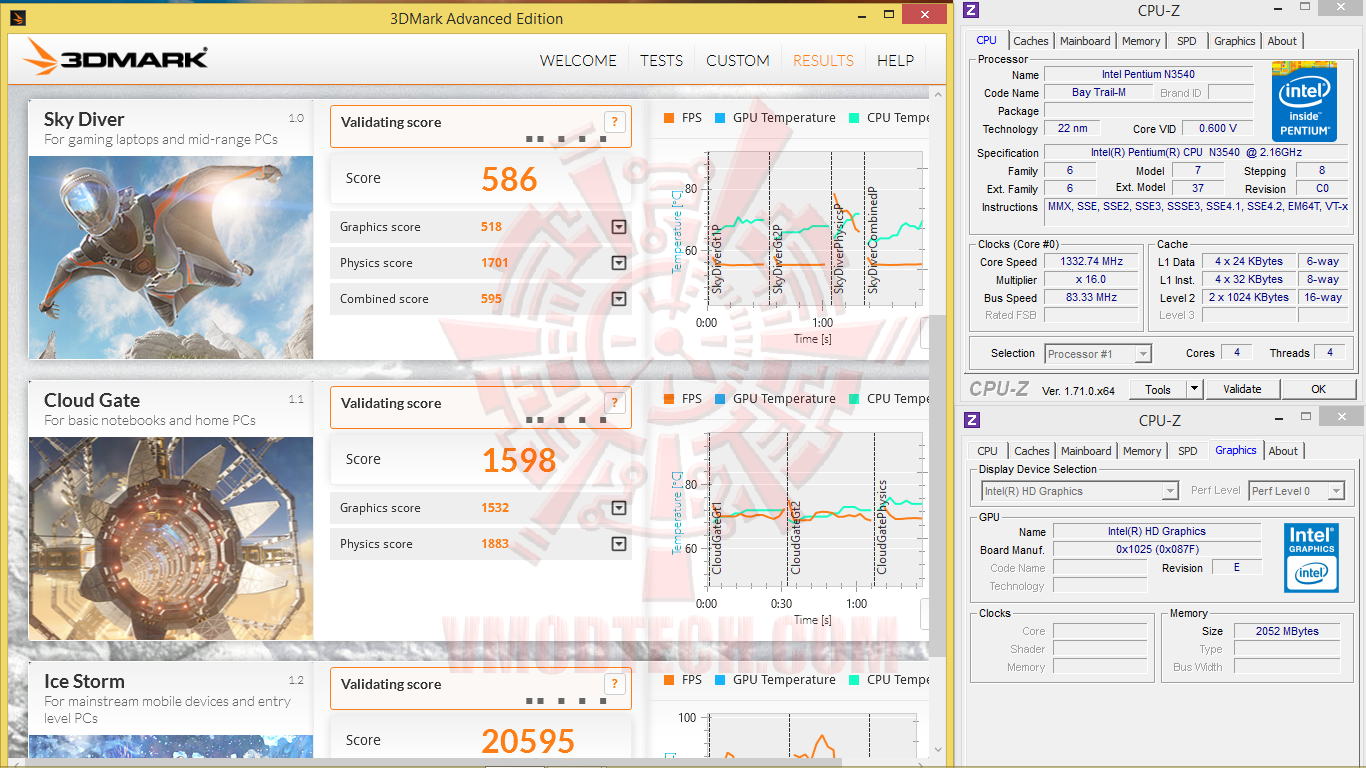Expand Cloud Gate Graphics score details

pos(619,508)
